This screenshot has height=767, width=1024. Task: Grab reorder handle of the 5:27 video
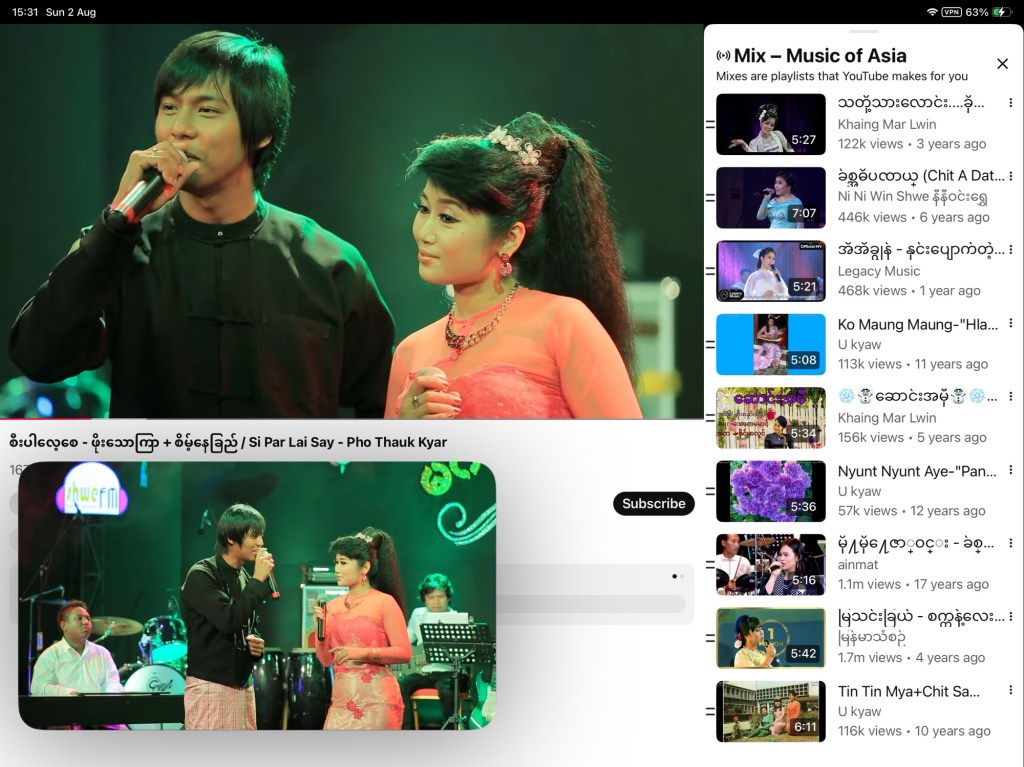pos(710,124)
